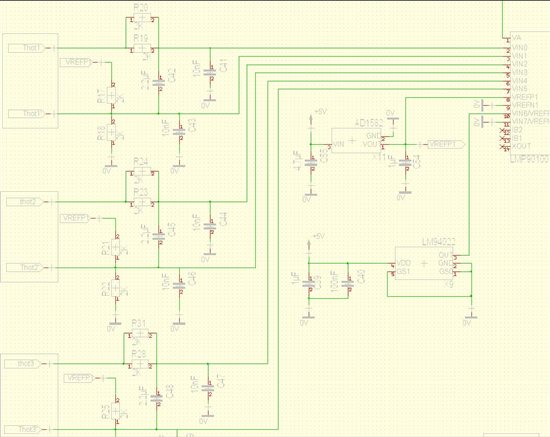Screen dimensions: 550x437
Task: Select capacitor C48 symbol
Action: click(156, 398)
